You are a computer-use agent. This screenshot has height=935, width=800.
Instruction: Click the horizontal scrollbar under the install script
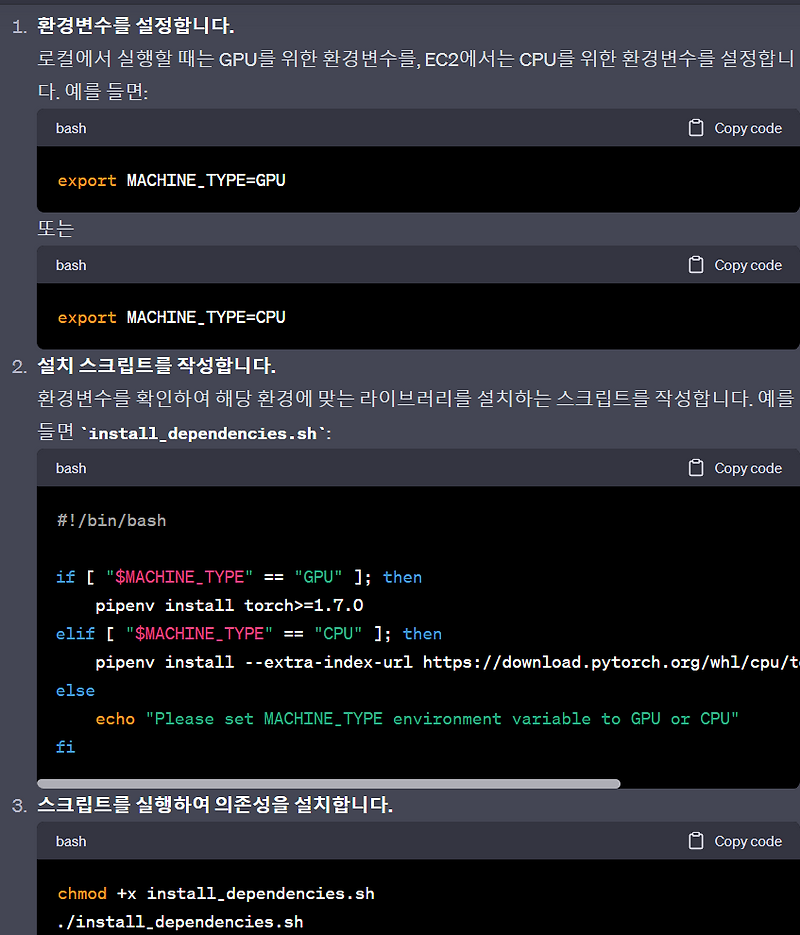tap(330, 781)
